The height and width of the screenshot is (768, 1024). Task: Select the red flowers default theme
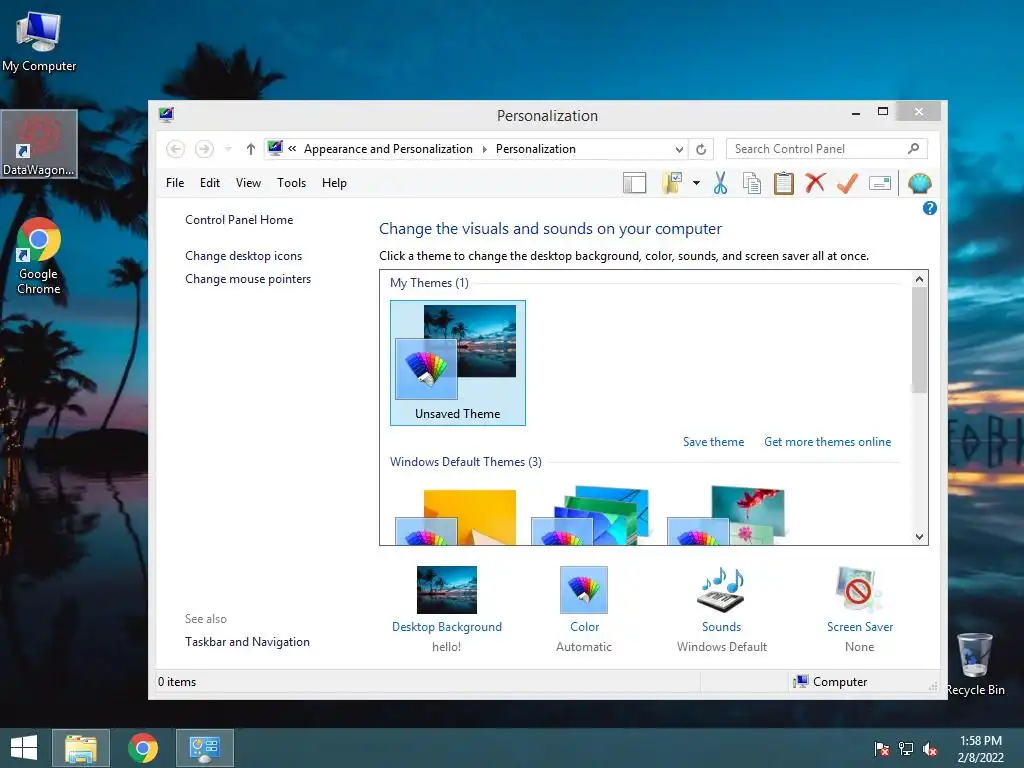pyautogui.click(x=726, y=516)
